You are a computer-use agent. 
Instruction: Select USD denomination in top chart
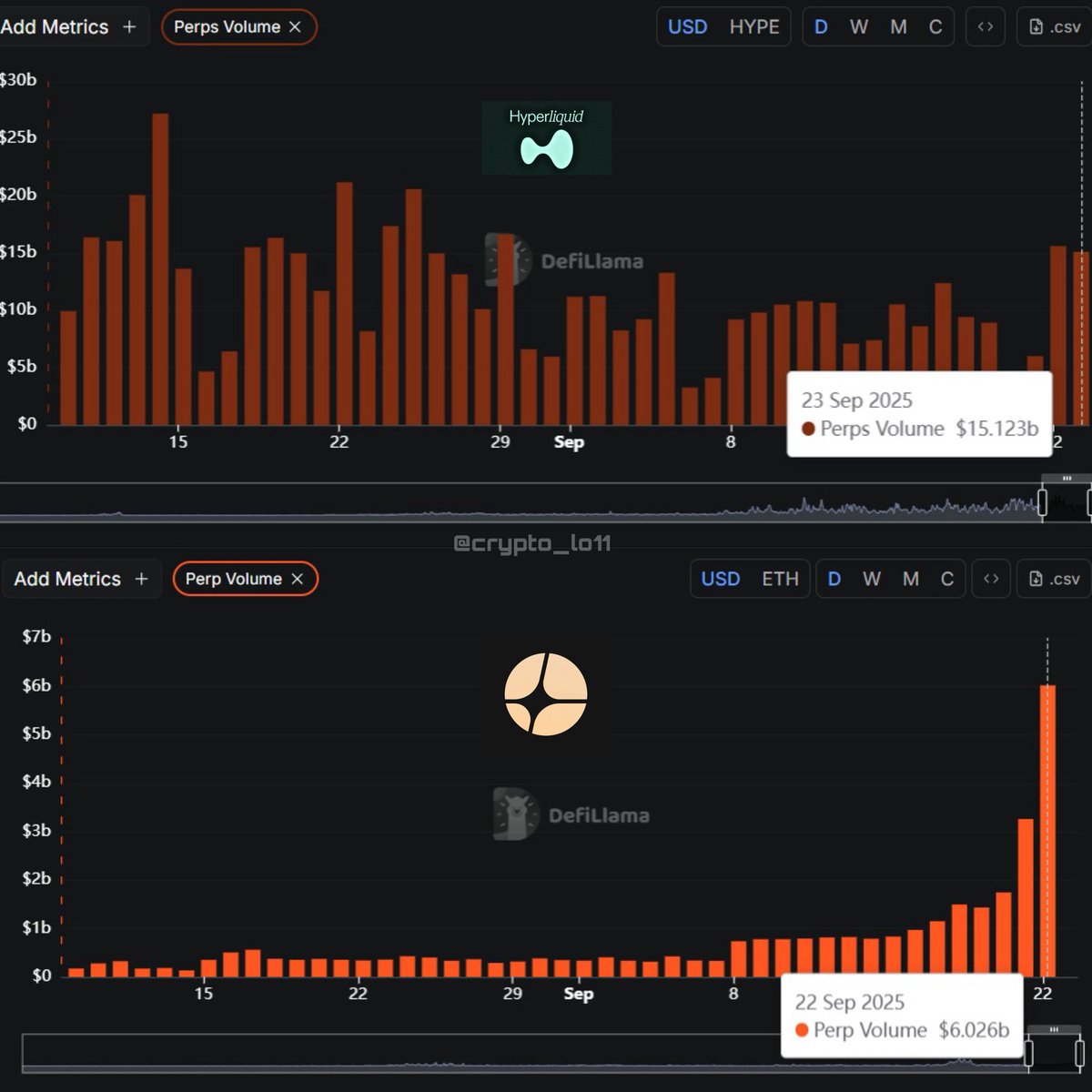[x=687, y=27]
